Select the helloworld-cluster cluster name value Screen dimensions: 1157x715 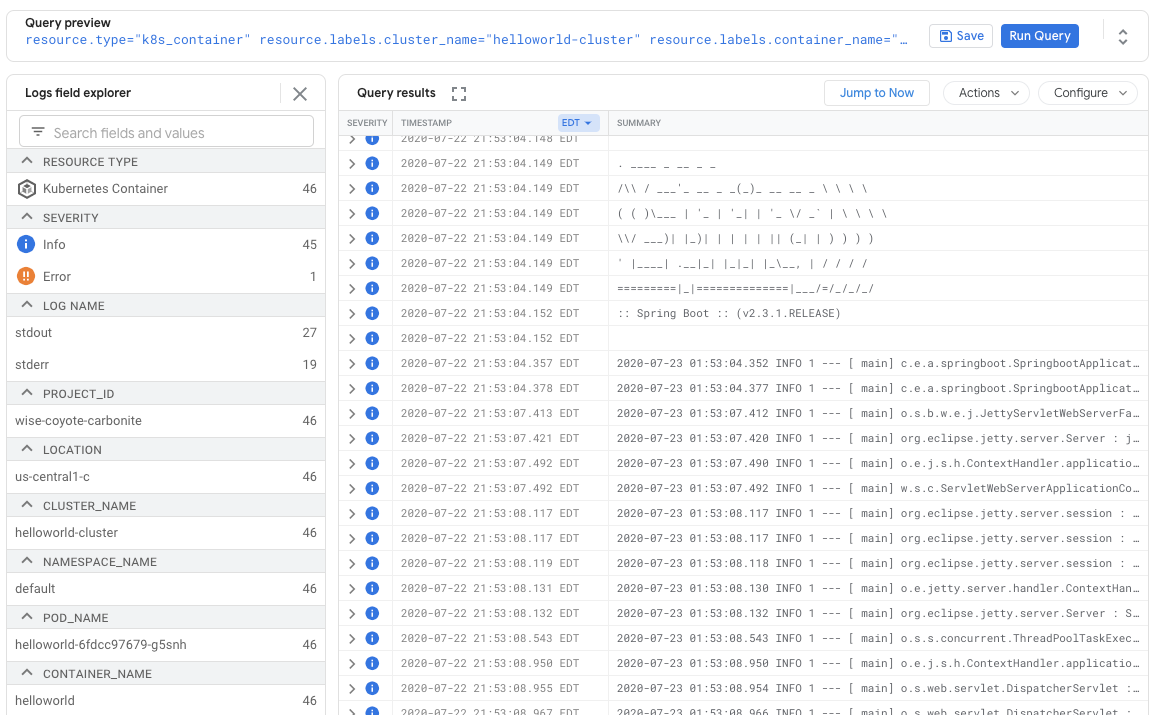[x=67, y=533]
